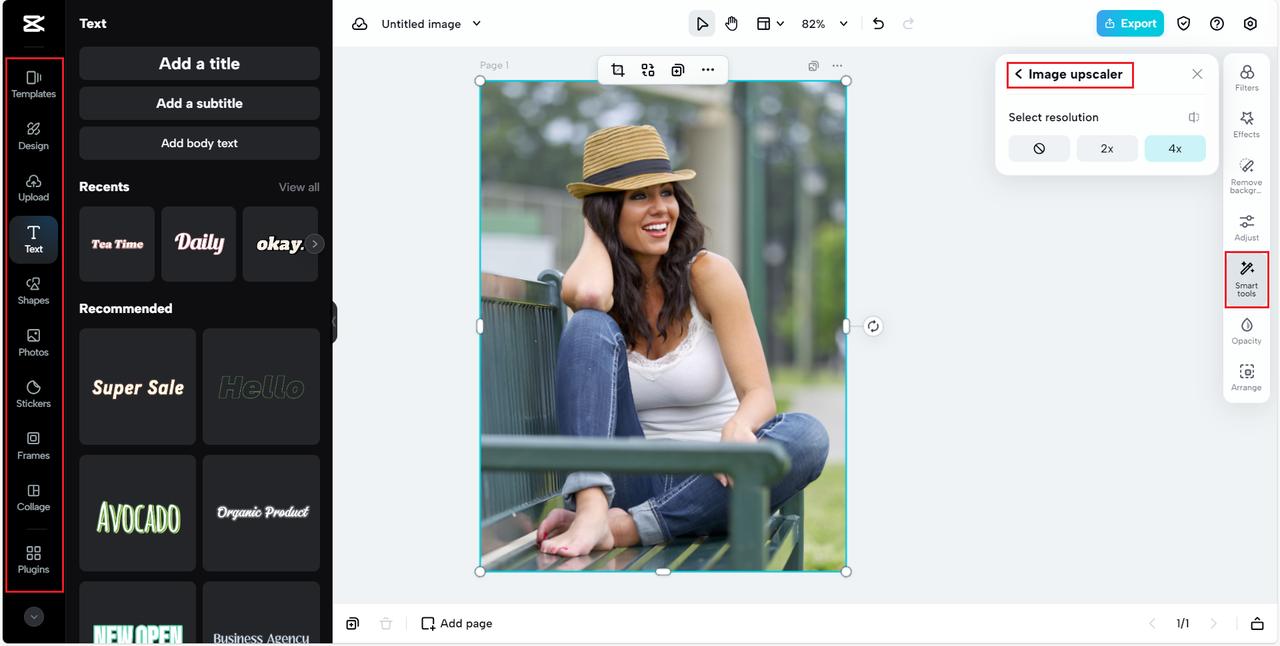Viewport: 1280px width, 646px height.
Task: Select the crop tool in floating toolbar
Action: coord(618,70)
